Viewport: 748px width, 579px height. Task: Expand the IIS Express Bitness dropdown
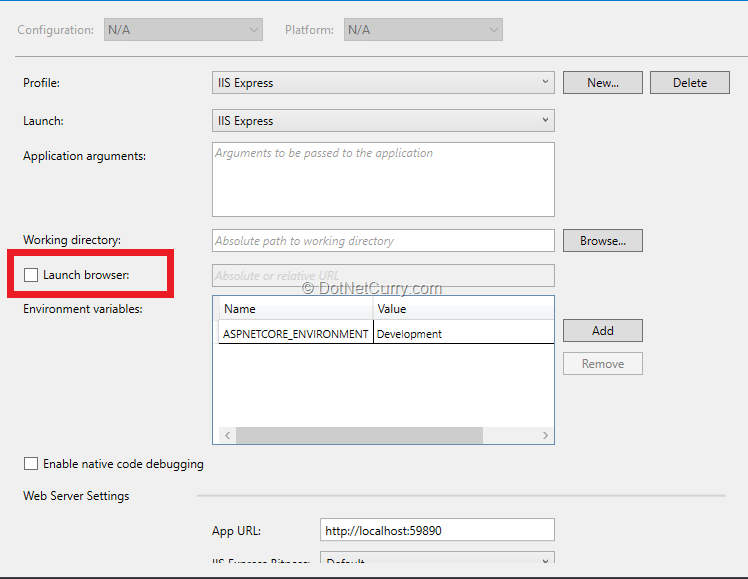[x=437, y=558]
